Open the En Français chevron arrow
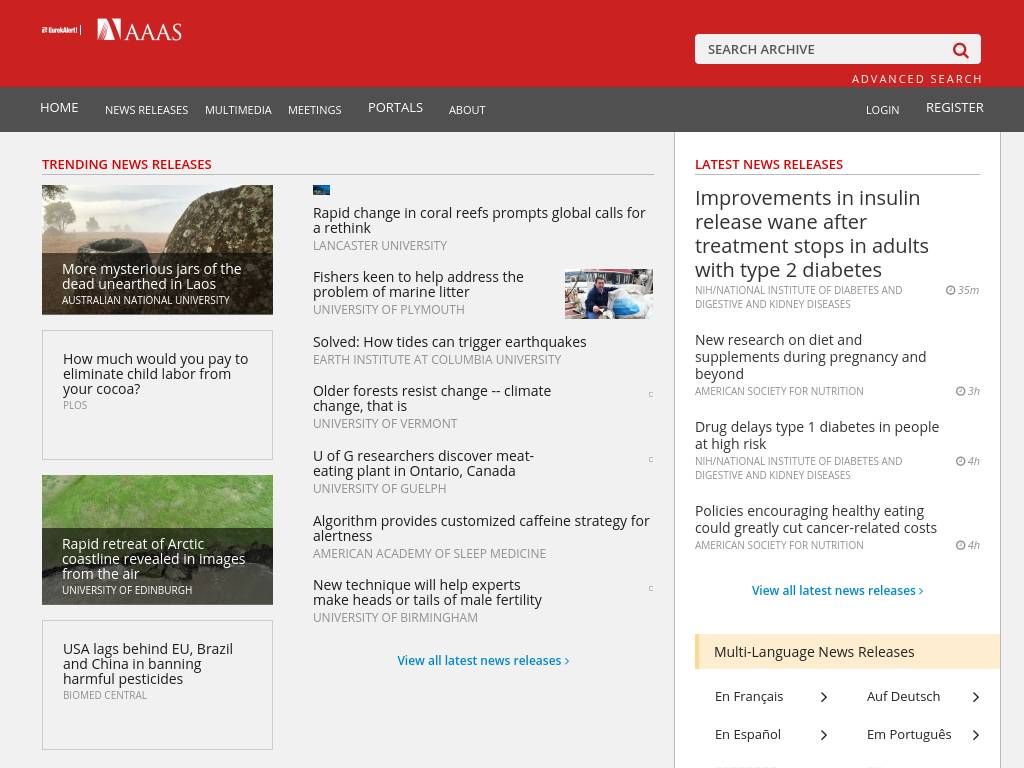Image resolution: width=1024 pixels, height=768 pixels. (x=824, y=697)
